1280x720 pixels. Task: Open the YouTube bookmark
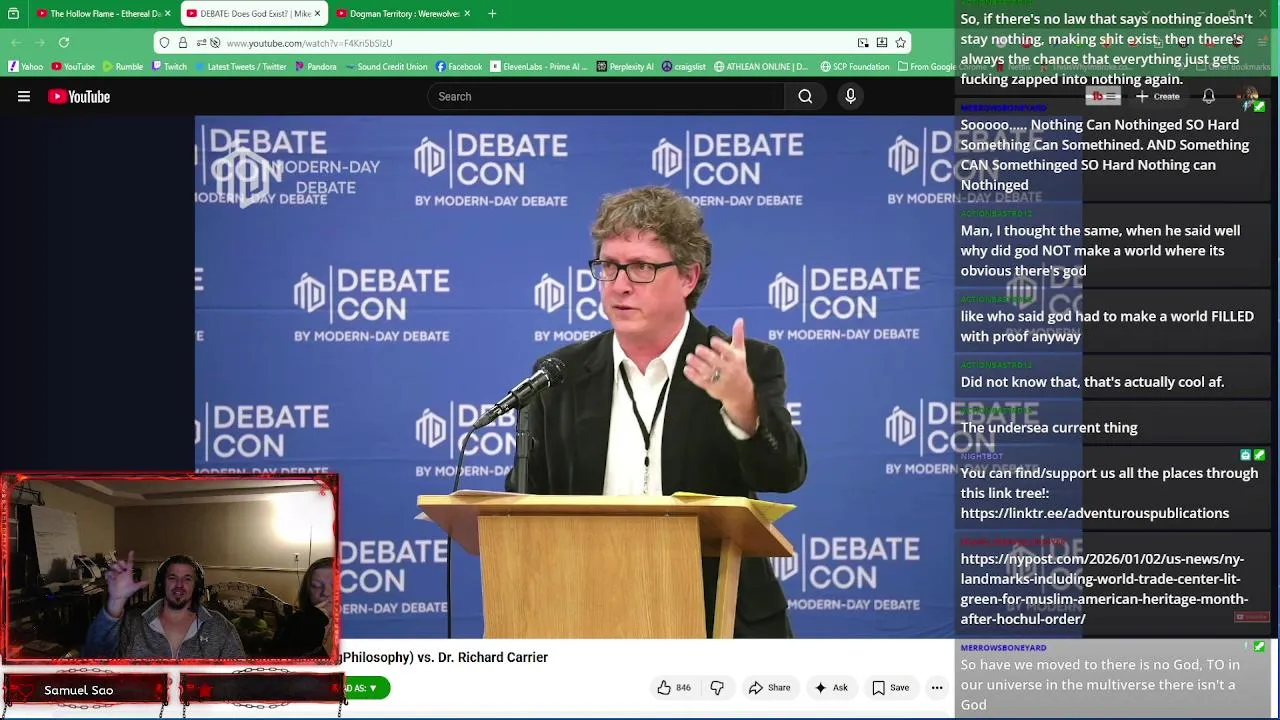pyautogui.click(x=73, y=67)
